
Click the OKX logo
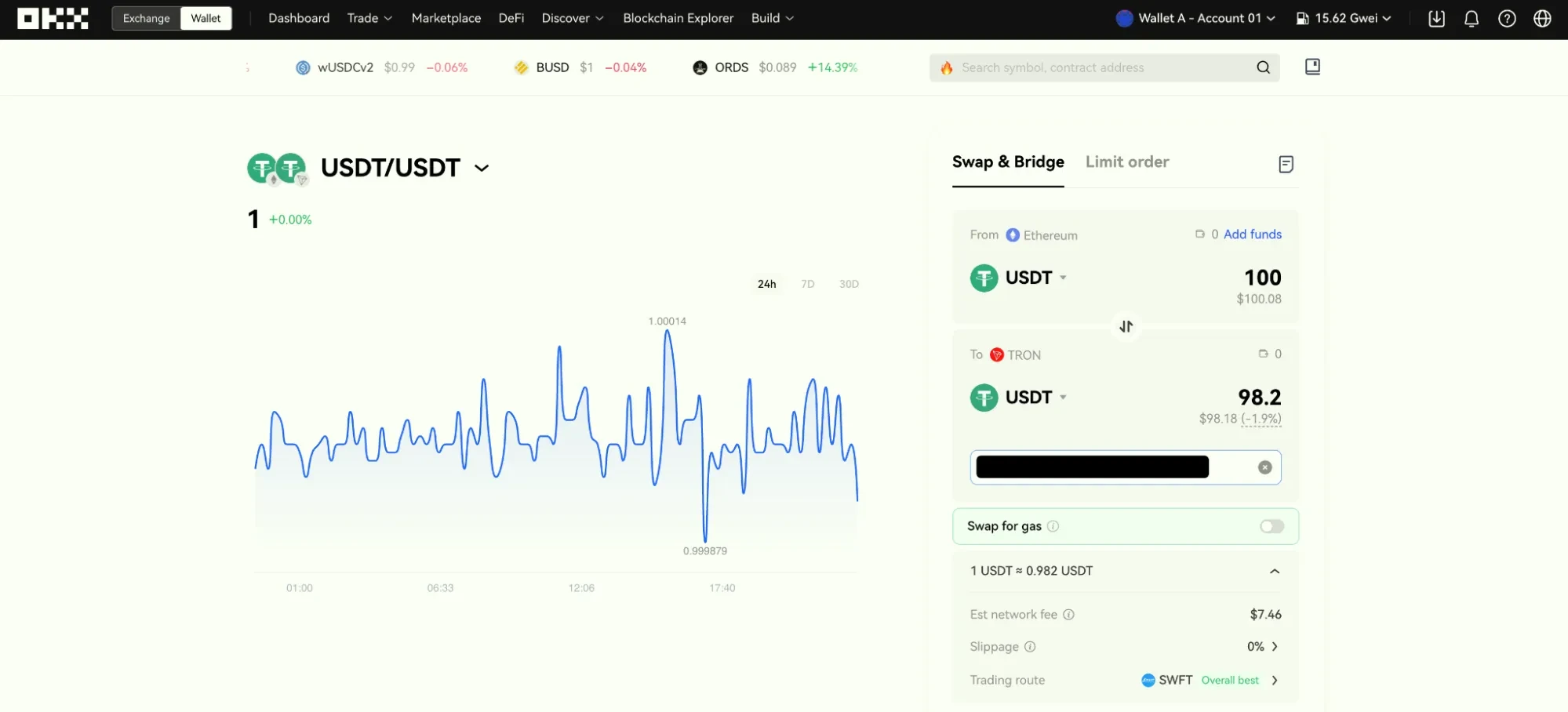pyautogui.click(x=53, y=18)
